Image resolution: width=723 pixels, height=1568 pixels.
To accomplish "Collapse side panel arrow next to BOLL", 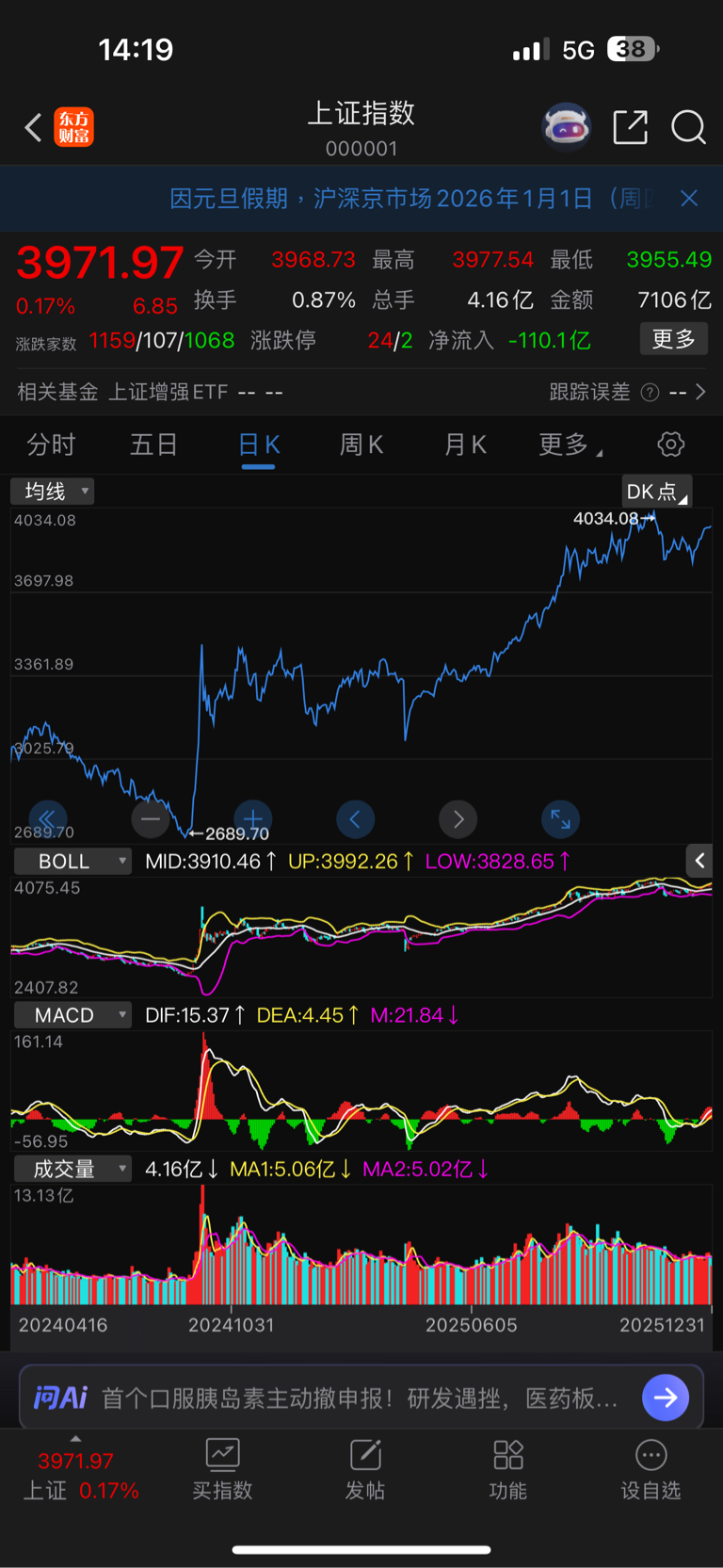I will click(x=699, y=861).
